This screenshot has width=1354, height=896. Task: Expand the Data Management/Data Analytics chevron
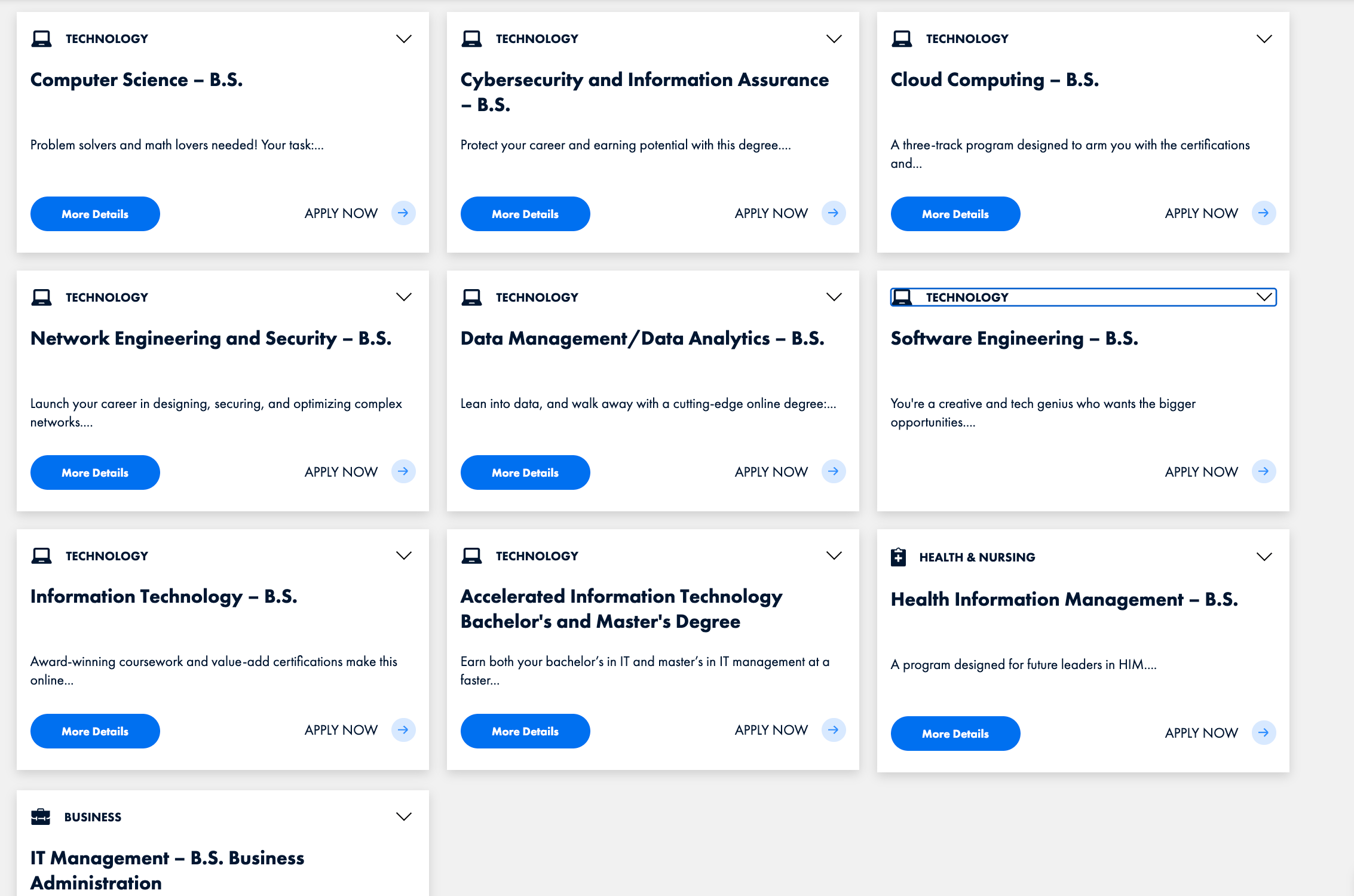click(834, 297)
